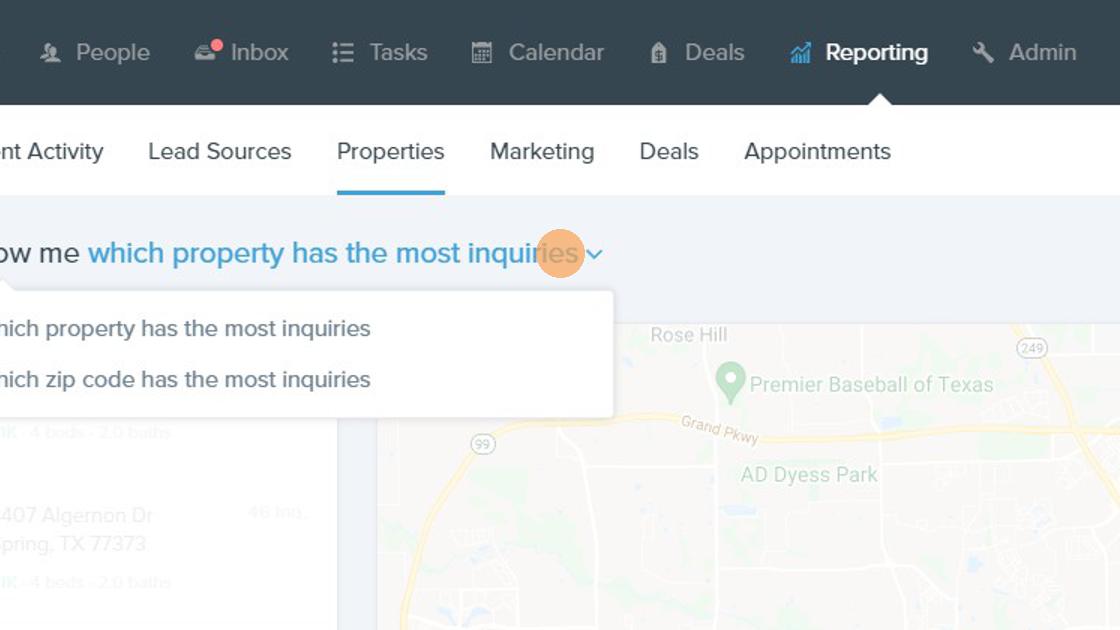Open the Appointments tab
1120x630 pixels.
click(817, 152)
